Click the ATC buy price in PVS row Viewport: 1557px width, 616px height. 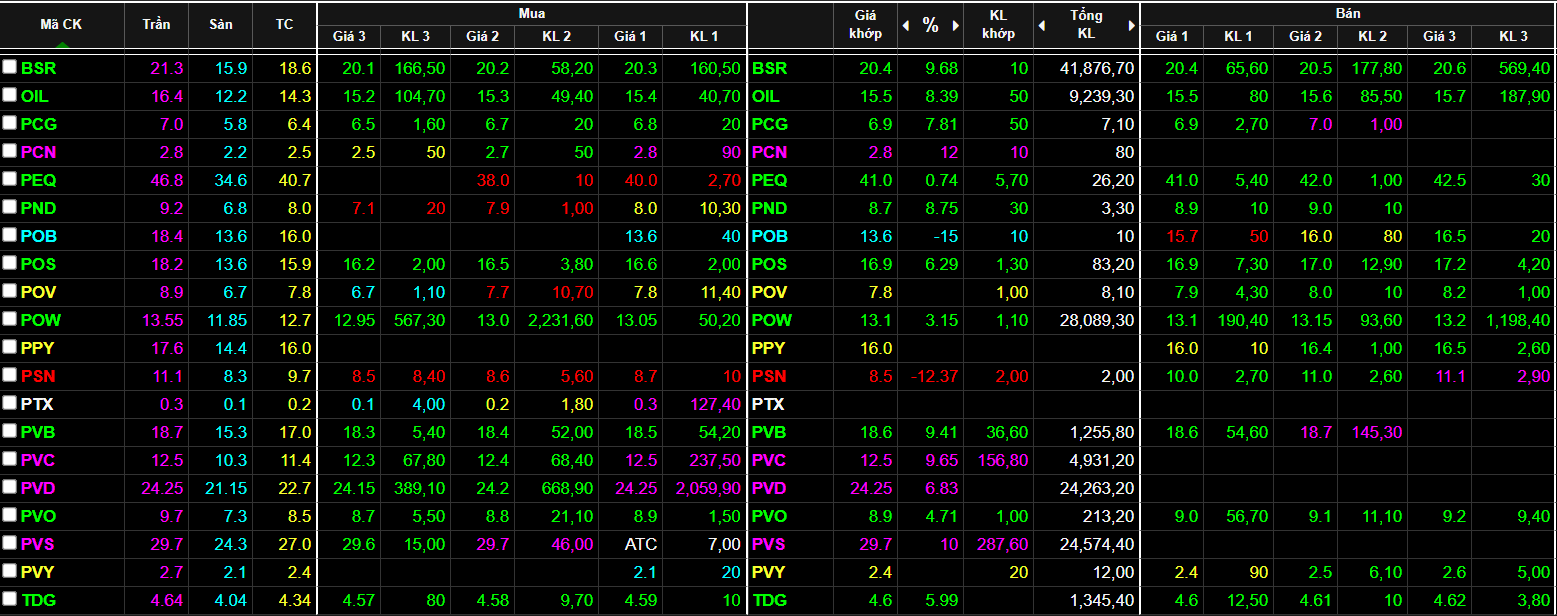[640, 544]
